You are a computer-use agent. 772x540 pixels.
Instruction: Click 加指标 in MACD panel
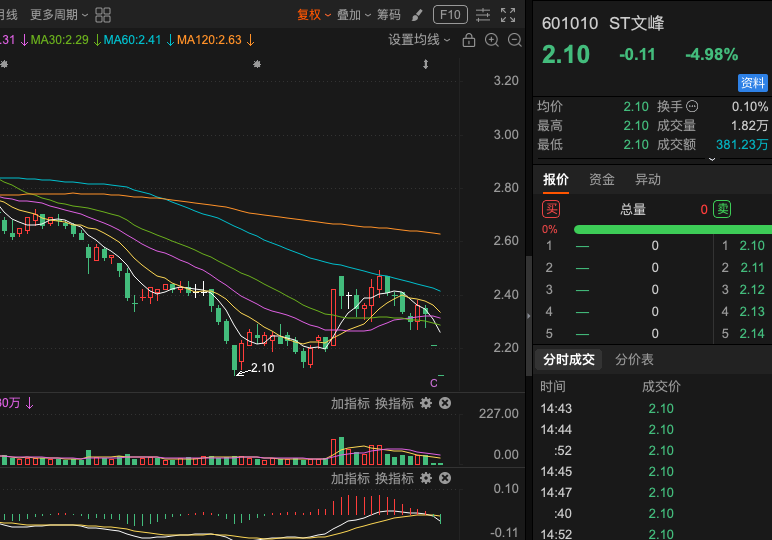[350, 478]
